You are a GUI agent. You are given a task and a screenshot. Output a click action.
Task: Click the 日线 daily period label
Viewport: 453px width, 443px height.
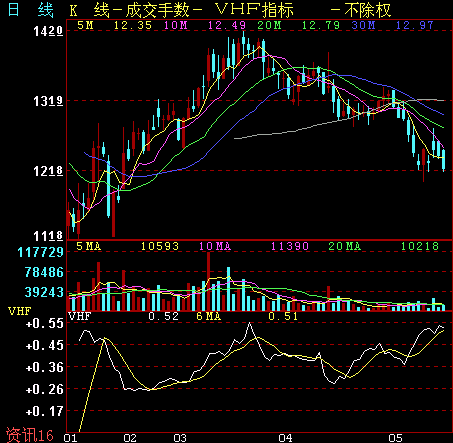30,10
